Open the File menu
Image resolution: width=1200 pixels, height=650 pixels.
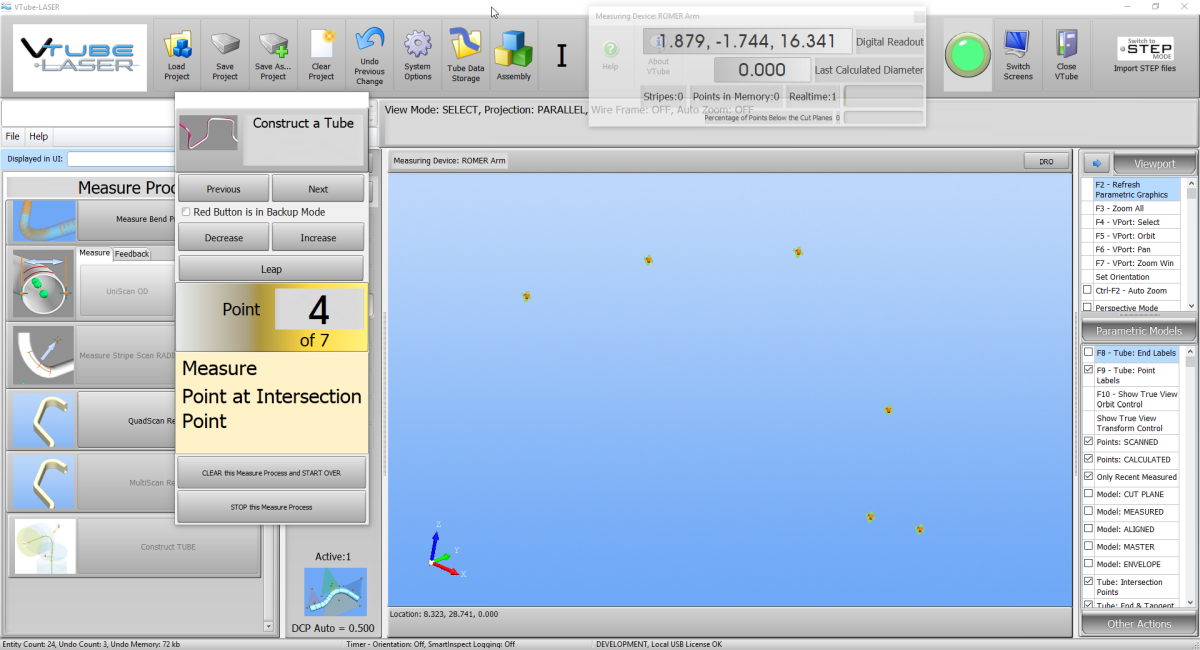[x=13, y=137]
